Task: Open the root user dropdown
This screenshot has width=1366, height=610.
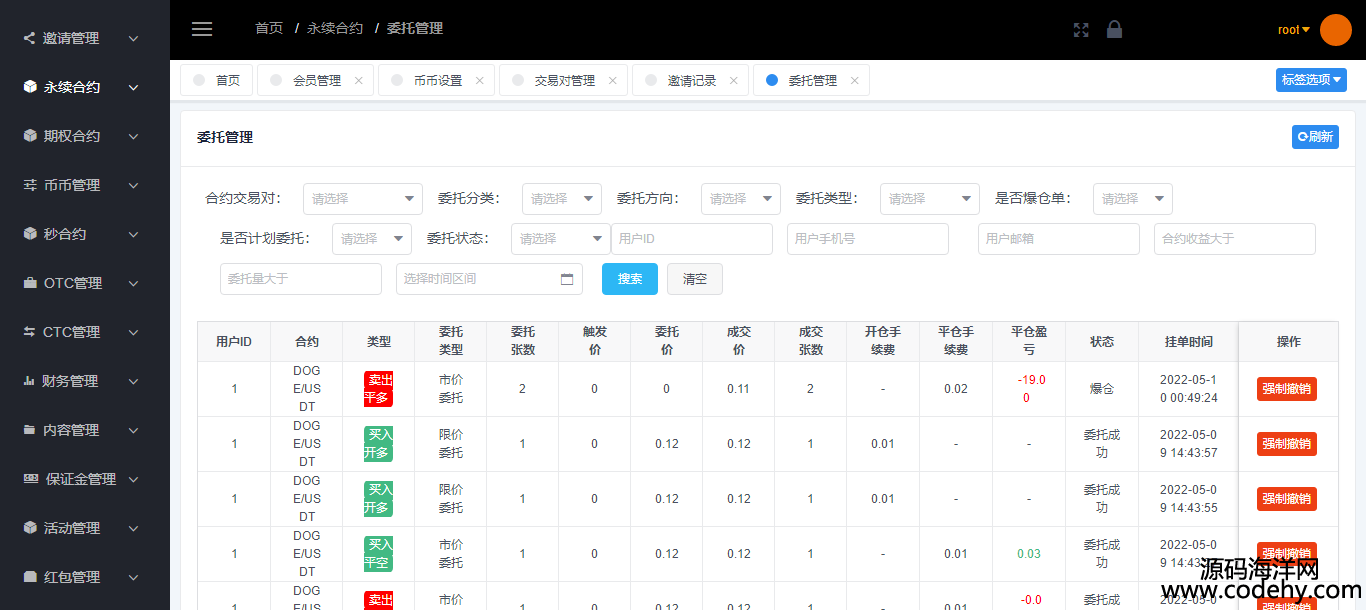Action: point(1294,30)
